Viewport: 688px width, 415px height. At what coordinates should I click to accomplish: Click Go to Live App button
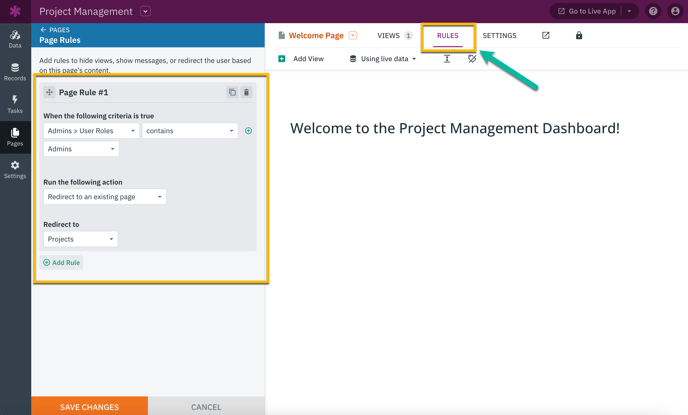[x=587, y=11]
